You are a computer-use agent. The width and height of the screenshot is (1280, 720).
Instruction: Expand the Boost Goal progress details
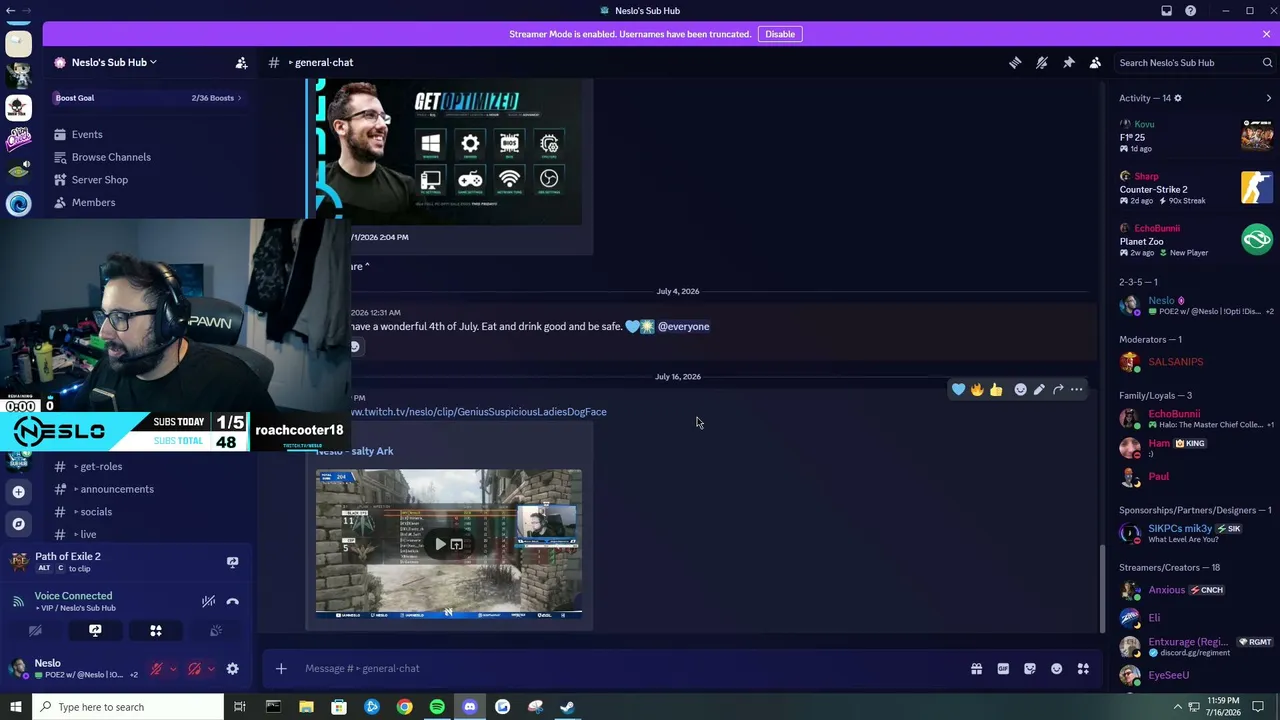[148, 98]
